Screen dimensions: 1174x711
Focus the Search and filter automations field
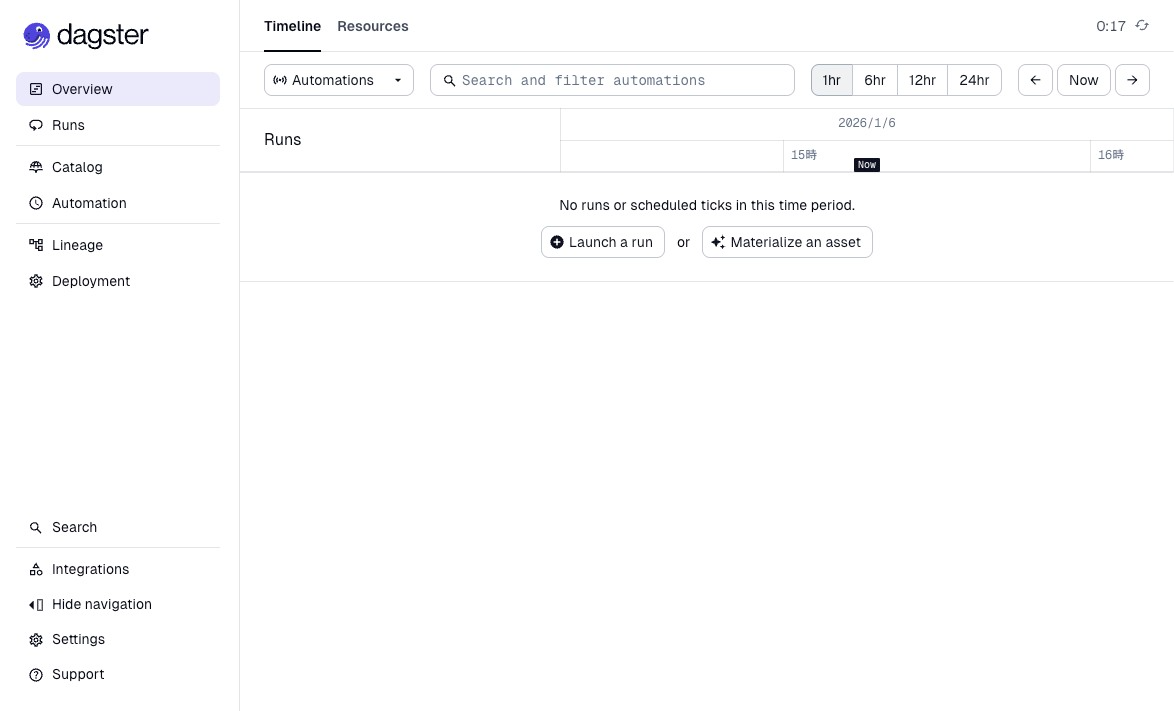620,80
